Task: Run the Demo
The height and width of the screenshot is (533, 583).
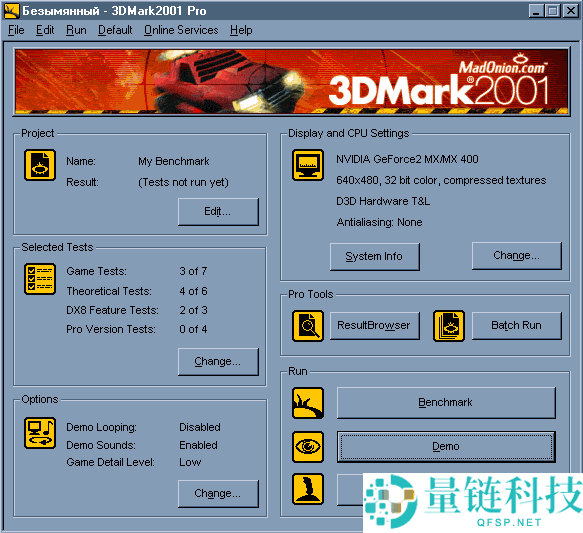Action: pos(446,446)
